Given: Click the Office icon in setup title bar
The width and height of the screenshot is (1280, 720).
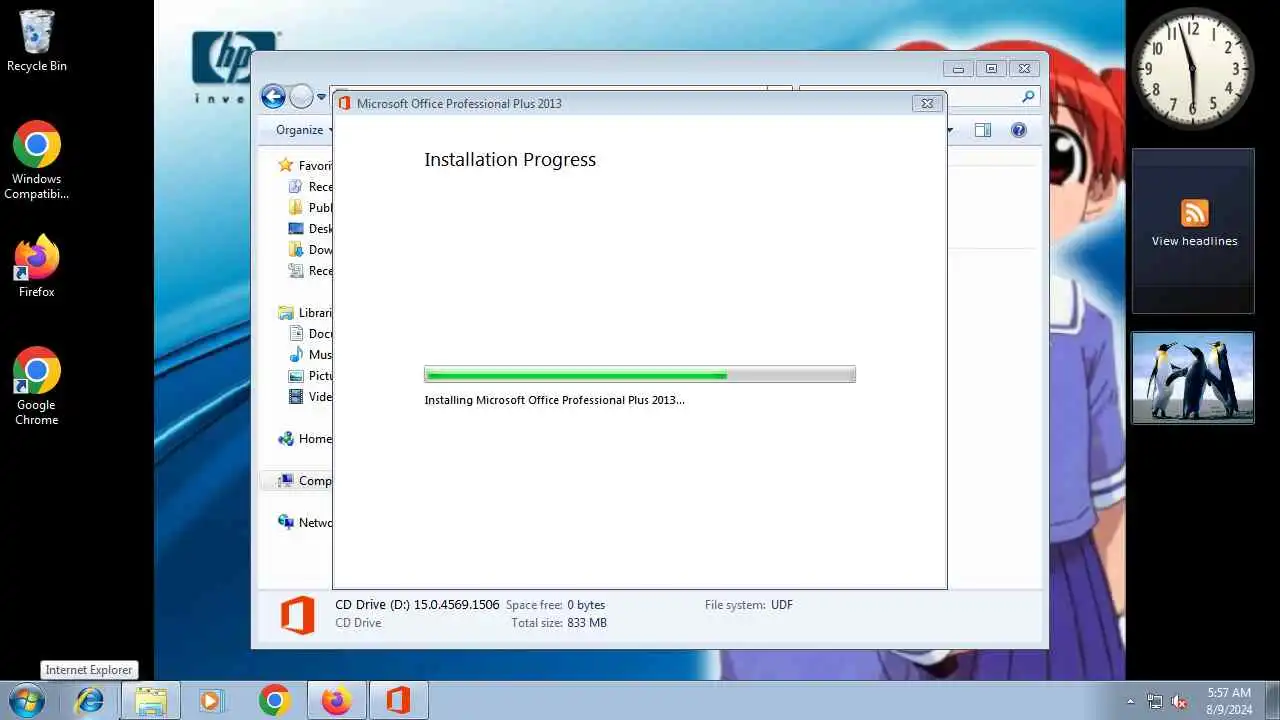Looking at the screenshot, I should (345, 103).
